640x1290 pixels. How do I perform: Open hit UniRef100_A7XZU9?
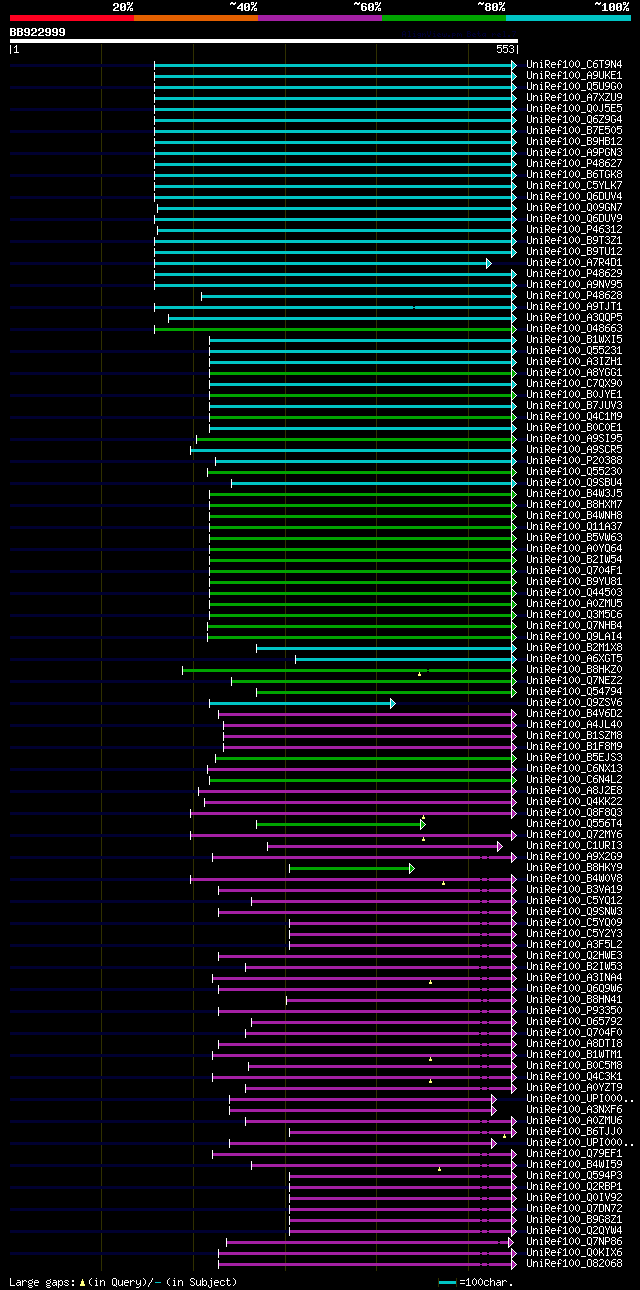574,97
